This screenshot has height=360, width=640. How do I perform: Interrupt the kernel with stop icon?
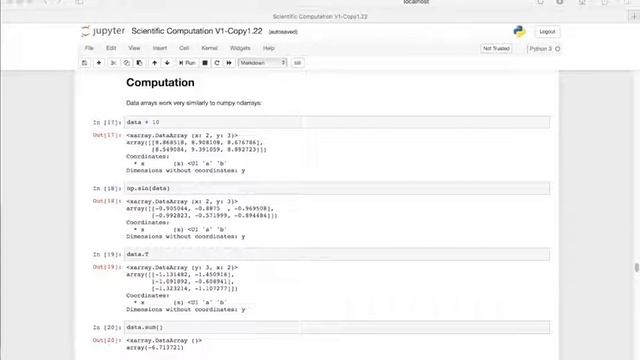coord(205,63)
